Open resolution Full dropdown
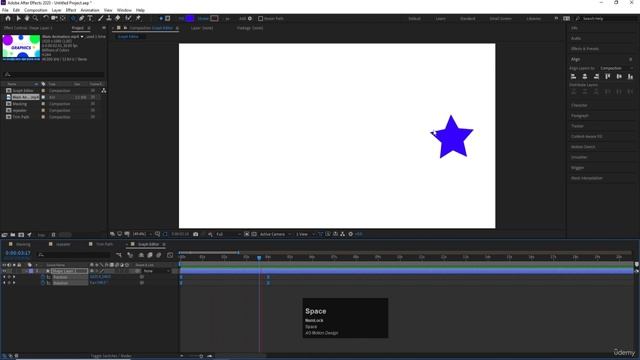Viewport: 640px width, 360px height. 228,234
